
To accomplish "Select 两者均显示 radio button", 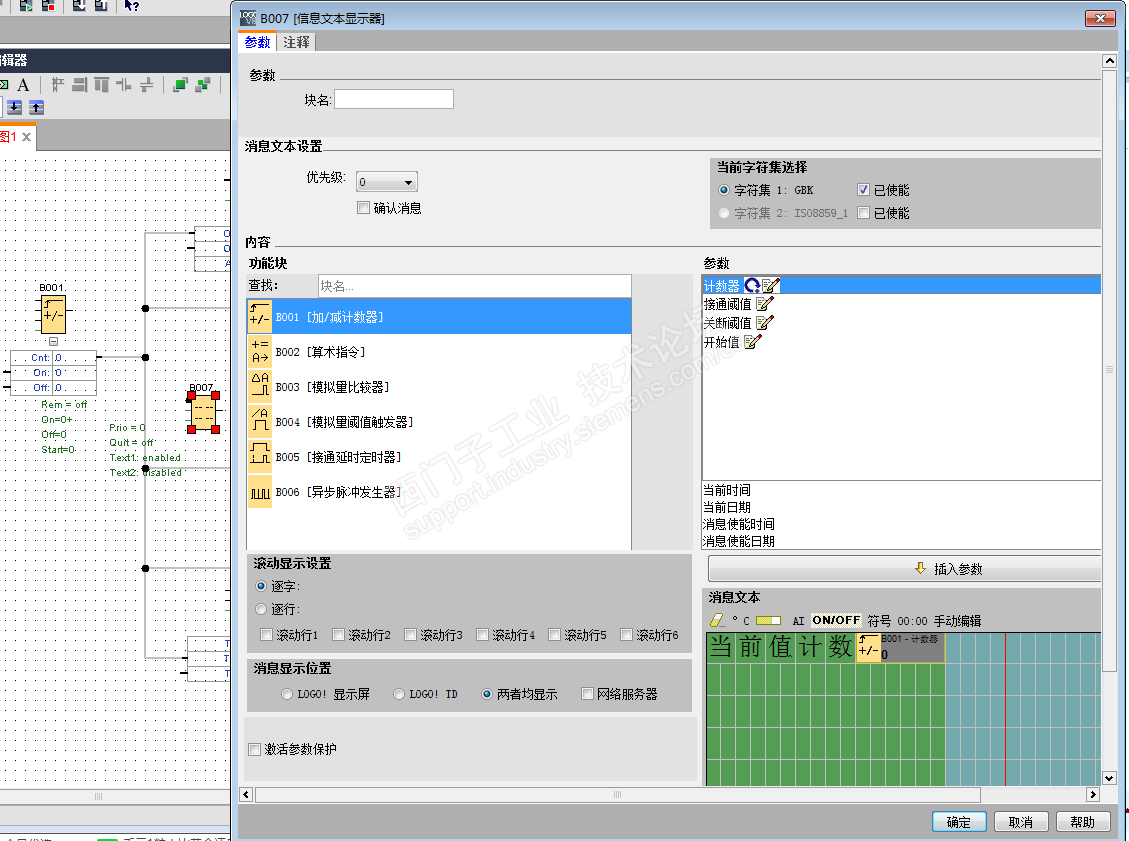I will 487,694.
